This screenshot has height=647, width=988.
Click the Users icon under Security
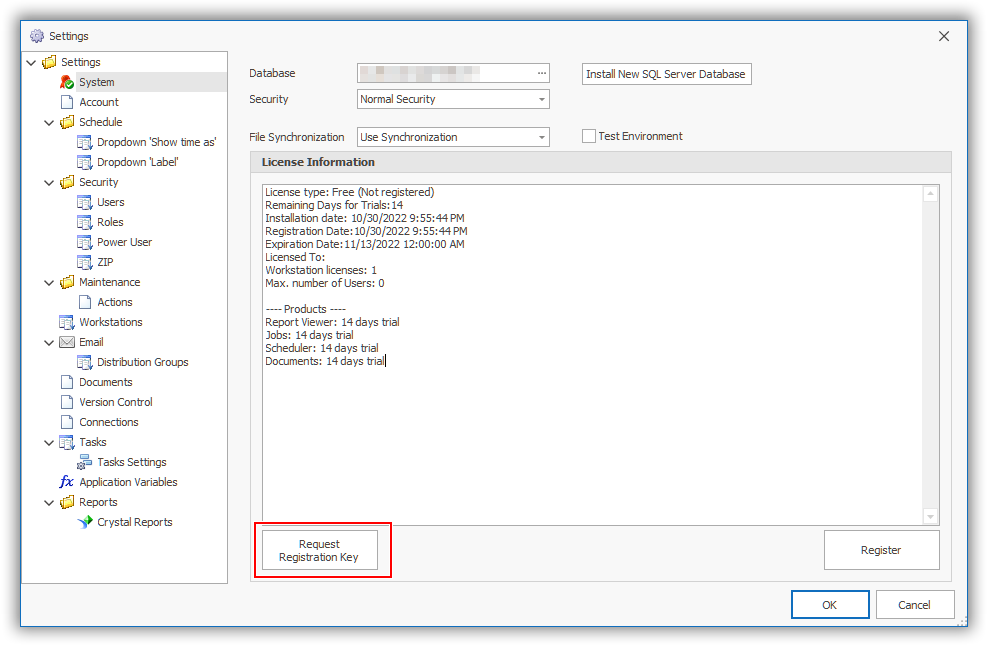(85, 202)
